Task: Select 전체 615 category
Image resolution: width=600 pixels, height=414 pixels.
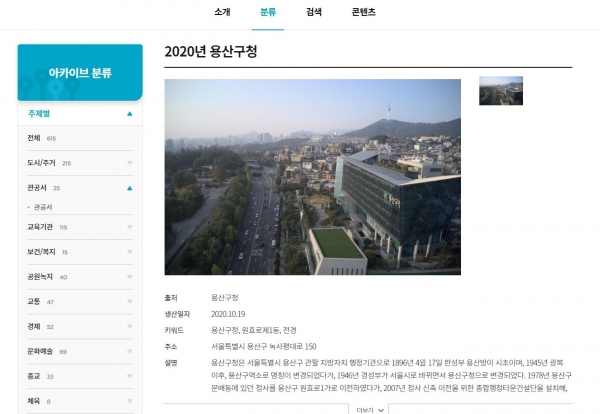Action: pyautogui.click(x=41, y=138)
